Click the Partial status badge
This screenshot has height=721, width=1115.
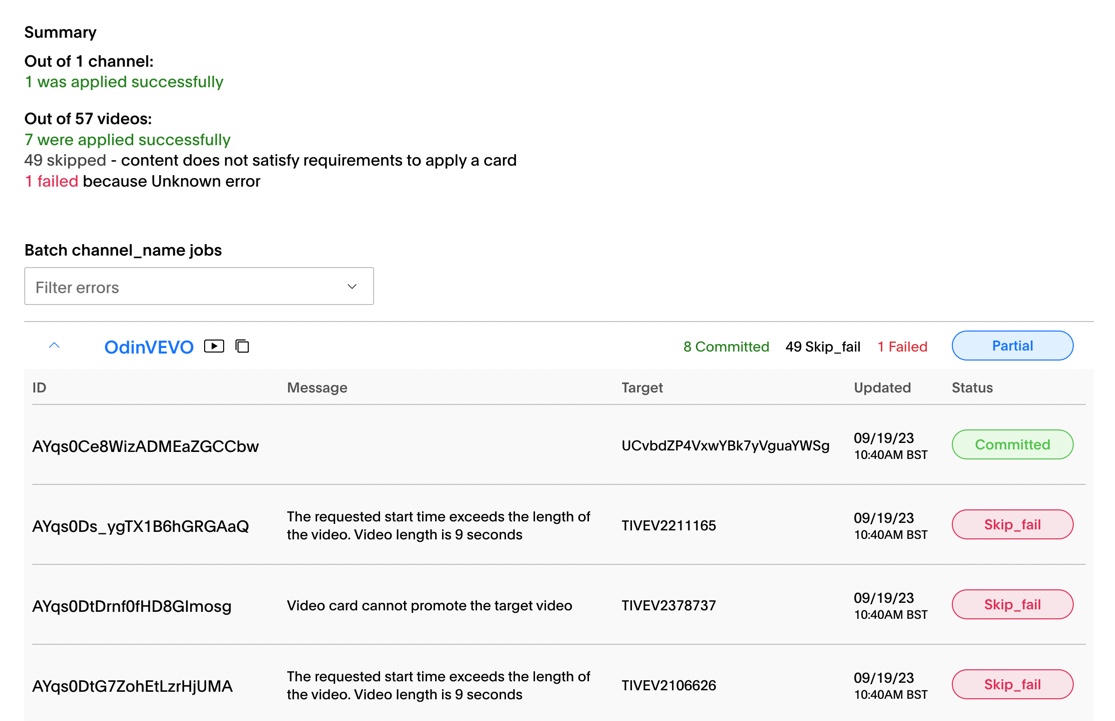point(1013,346)
